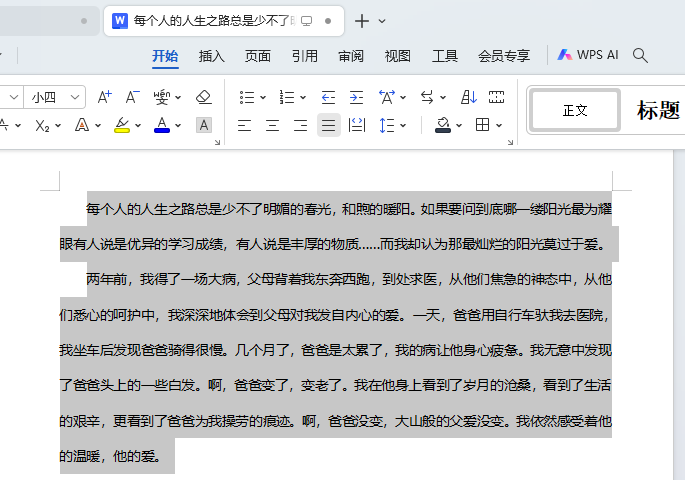Expand the borders dropdown arrow

[x=499, y=126]
